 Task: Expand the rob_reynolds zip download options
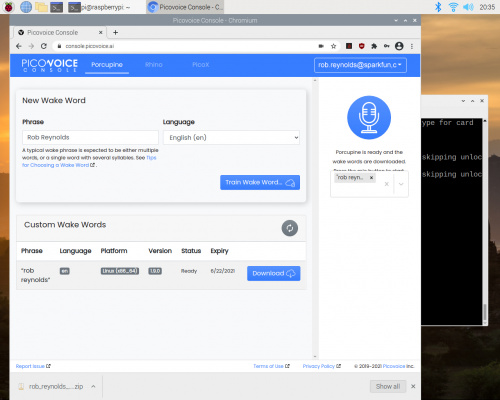93,386
